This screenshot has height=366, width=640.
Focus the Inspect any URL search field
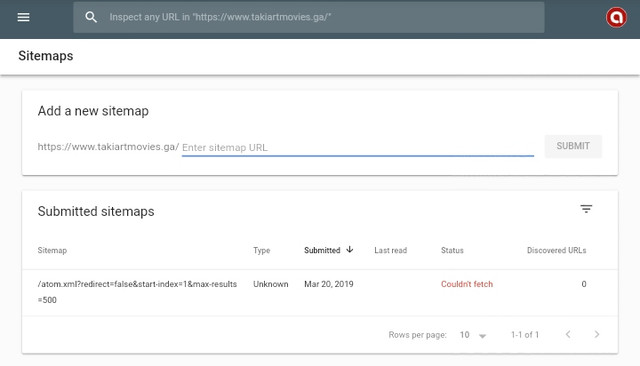coord(309,17)
